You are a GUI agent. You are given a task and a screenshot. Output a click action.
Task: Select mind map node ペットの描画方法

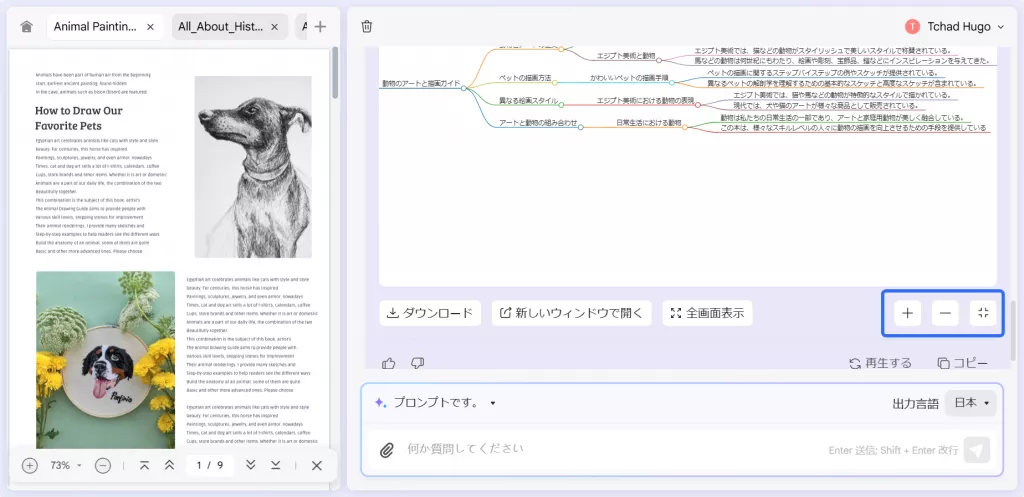pos(525,78)
